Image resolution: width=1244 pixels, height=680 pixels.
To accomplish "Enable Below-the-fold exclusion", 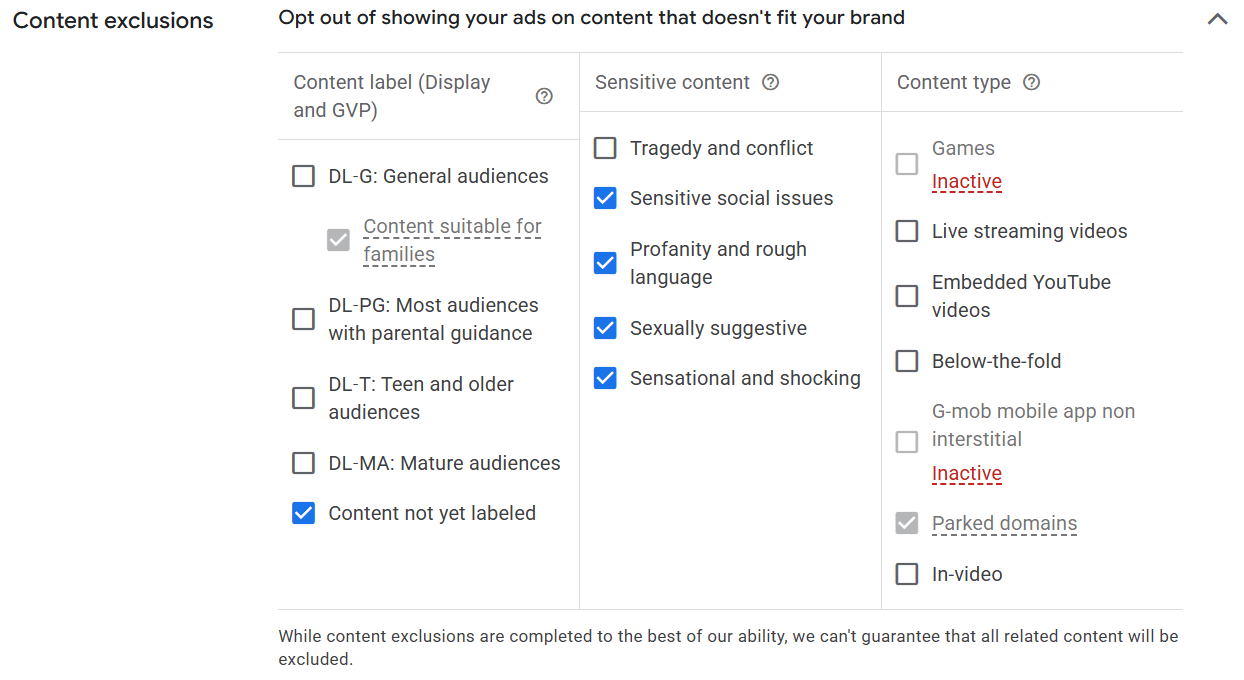I will [x=907, y=361].
